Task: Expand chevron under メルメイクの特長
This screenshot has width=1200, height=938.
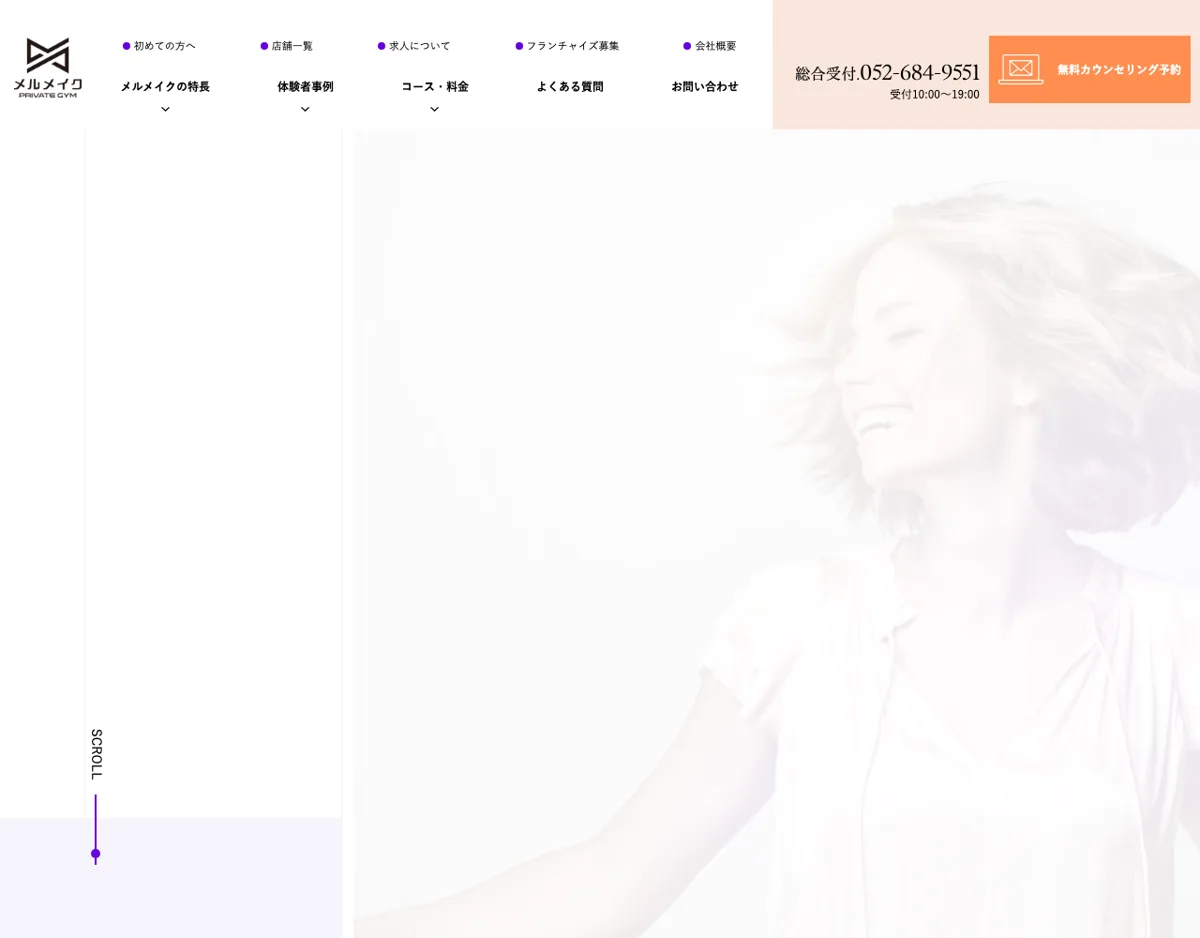Action: [165, 109]
